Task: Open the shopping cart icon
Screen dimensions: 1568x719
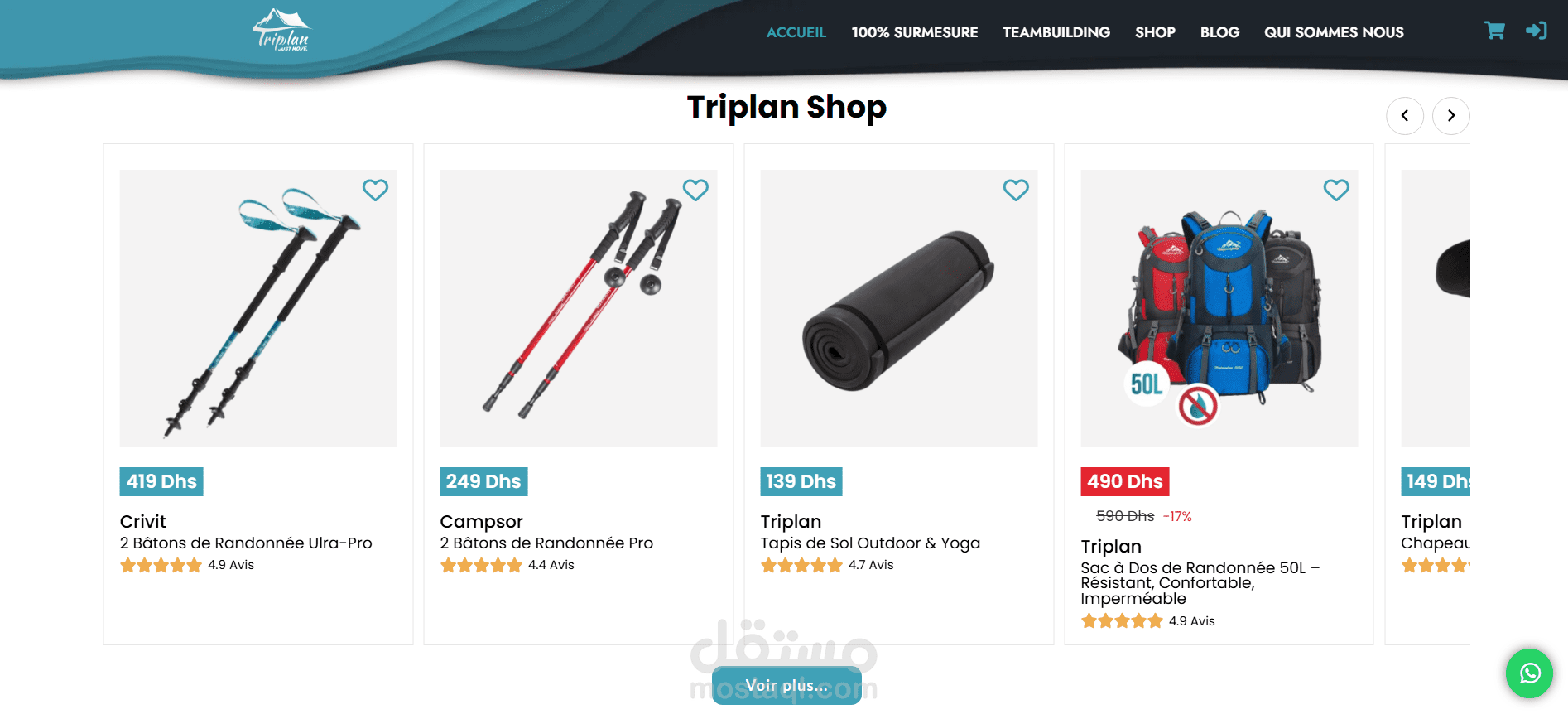Action: (x=1494, y=31)
